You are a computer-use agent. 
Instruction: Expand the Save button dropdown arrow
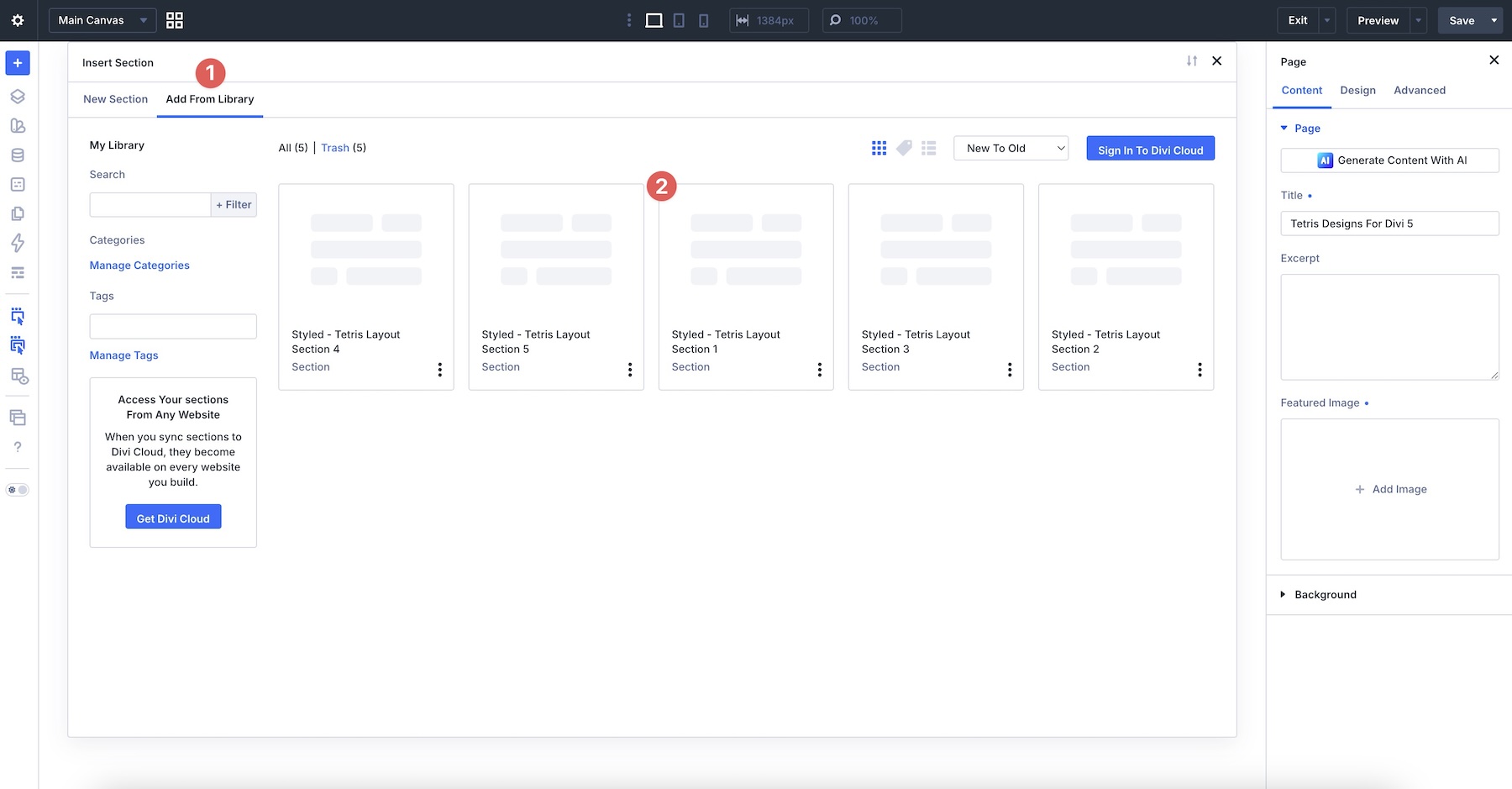click(1494, 20)
